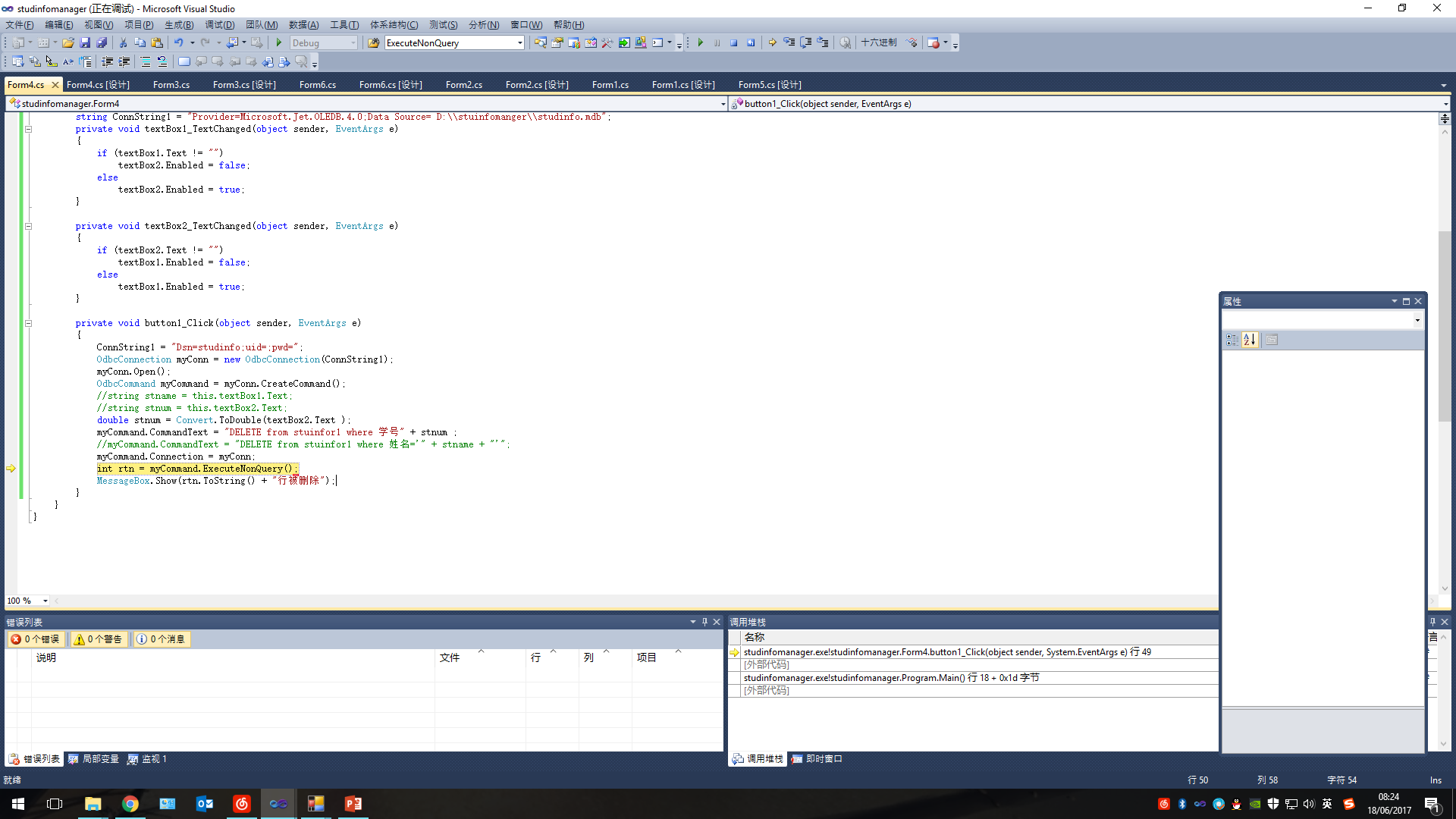
Task: Toggle the 0个错误 errors filter
Action: (36, 639)
